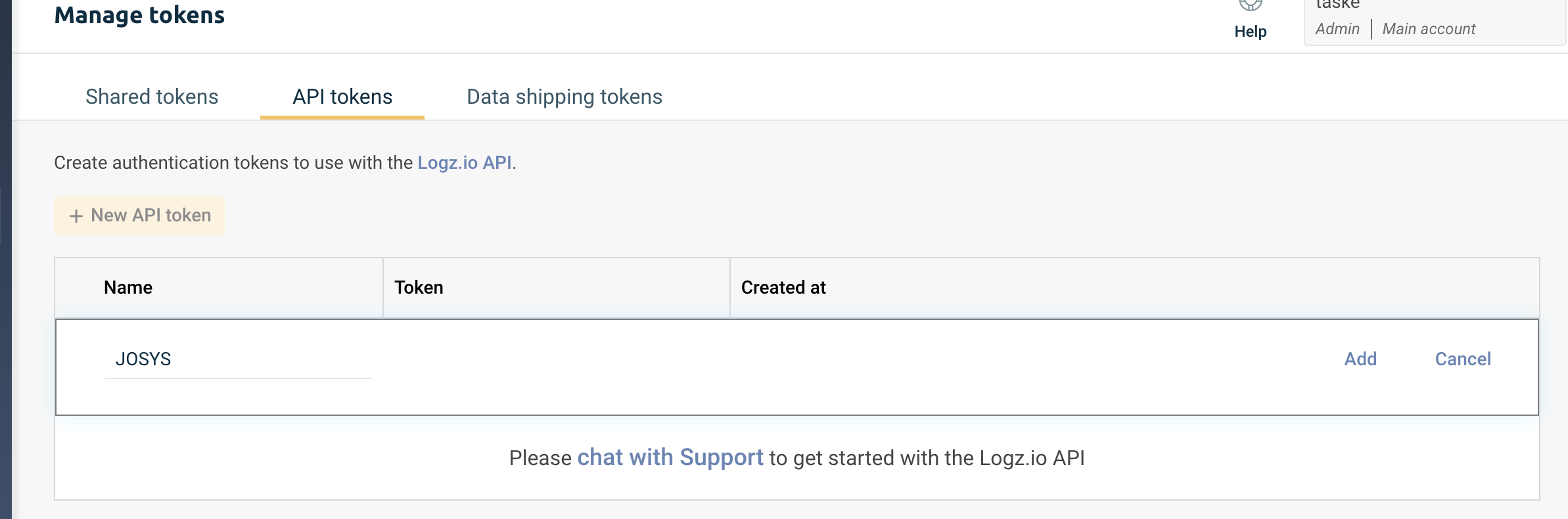Open the Logz.io API link
1568x519 pixels.
[465, 163]
